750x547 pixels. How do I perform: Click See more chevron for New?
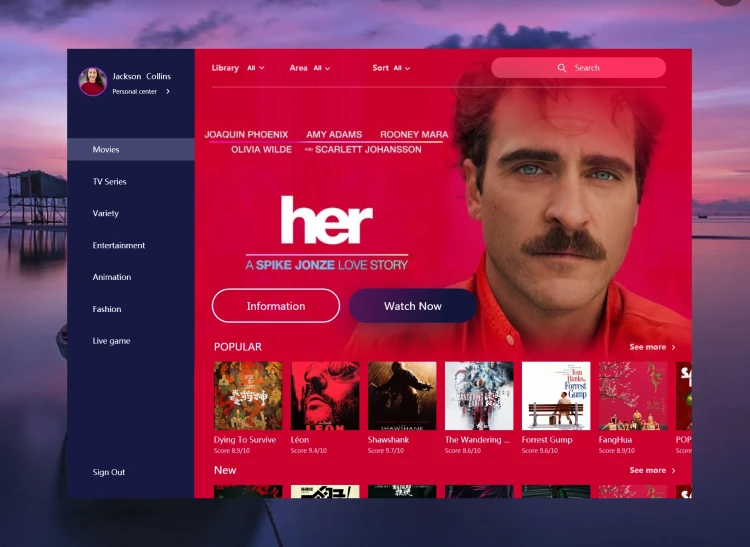[x=673, y=470]
